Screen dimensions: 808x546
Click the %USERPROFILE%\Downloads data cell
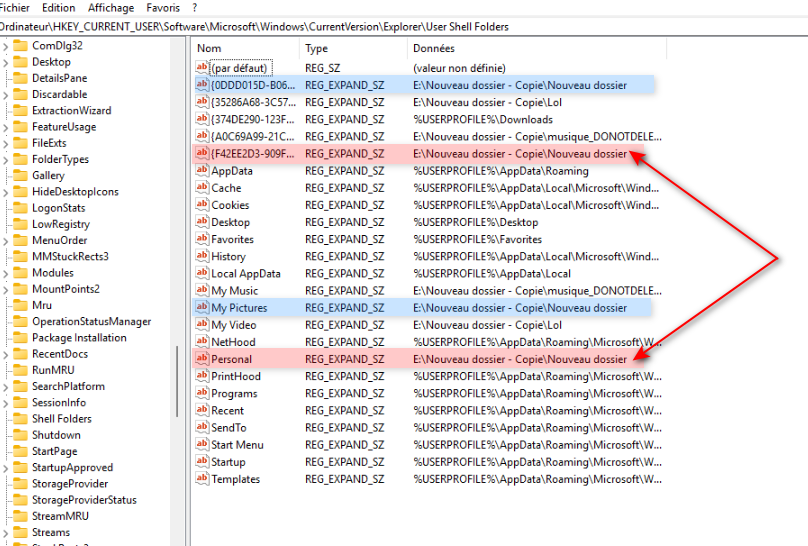click(x=483, y=120)
